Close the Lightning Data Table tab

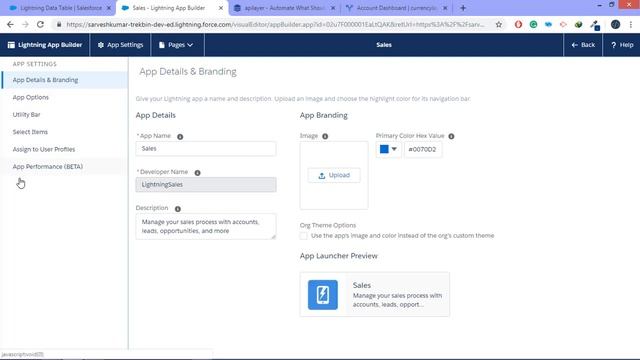point(109,8)
